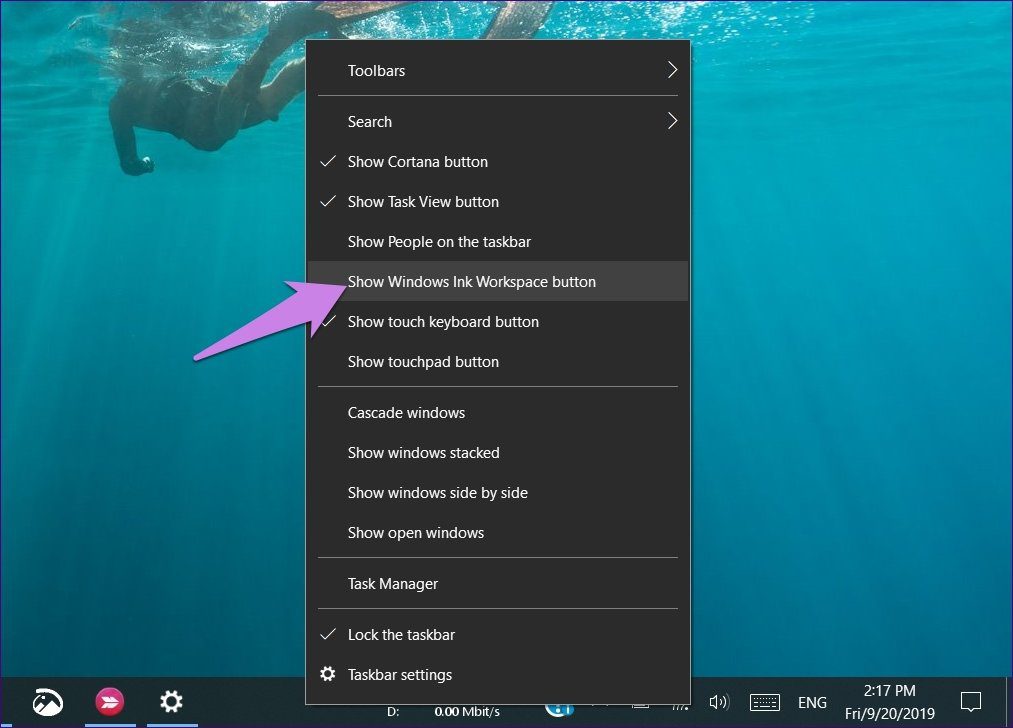This screenshot has height=728, width=1013.
Task: Enable Show People on the taskbar
Action: pos(497,242)
